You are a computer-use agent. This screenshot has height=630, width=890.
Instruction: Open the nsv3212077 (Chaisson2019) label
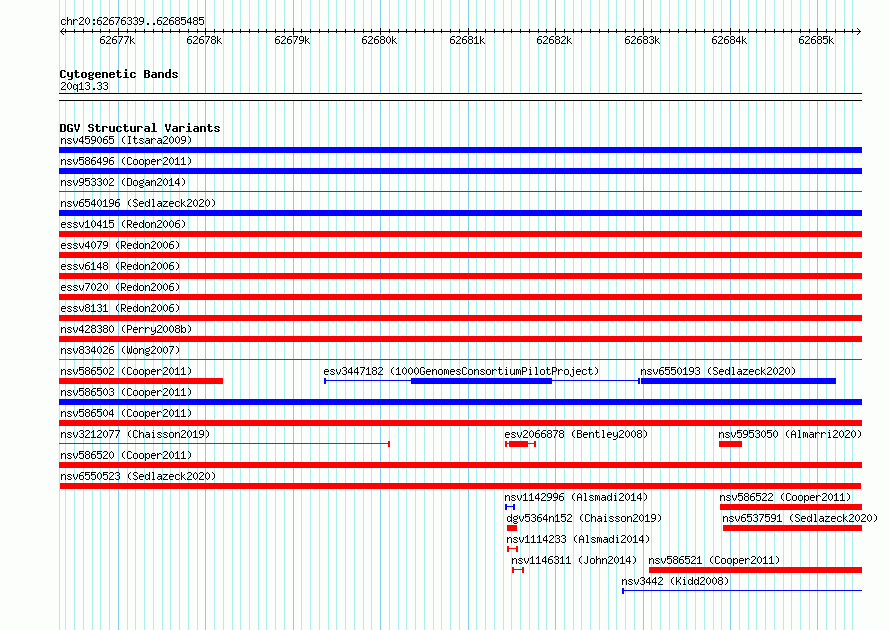point(135,434)
